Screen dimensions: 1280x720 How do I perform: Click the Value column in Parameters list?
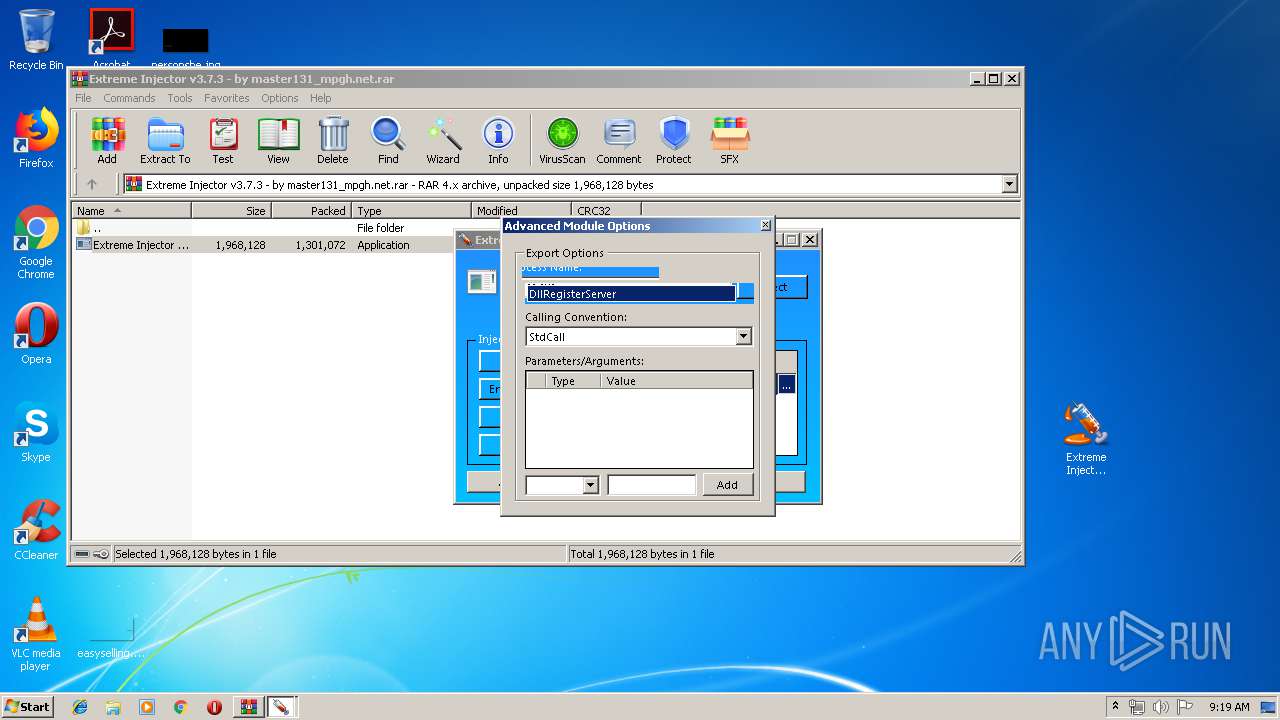(x=677, y=381)
